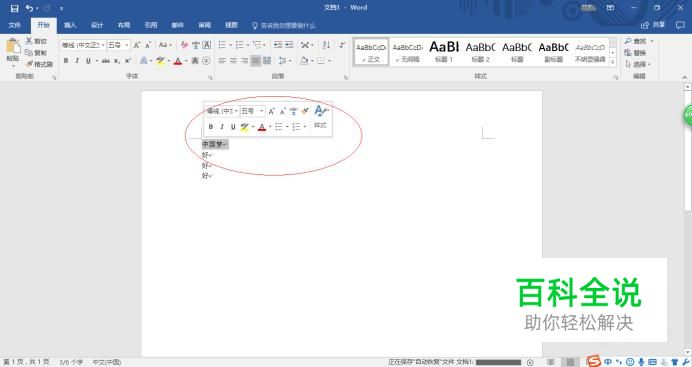Toggle Bold in floating mini toolbar

coord(211,127)
